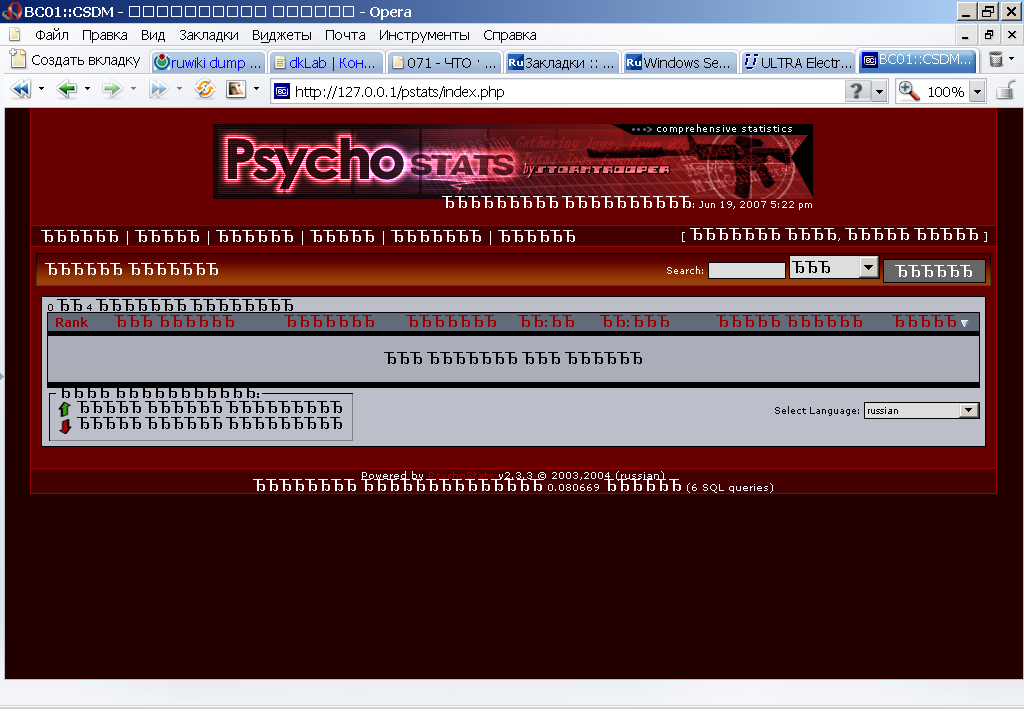Reload the page with refresh icon
The width and height of the screenshot is (1024, 709).
coord(204,89)
